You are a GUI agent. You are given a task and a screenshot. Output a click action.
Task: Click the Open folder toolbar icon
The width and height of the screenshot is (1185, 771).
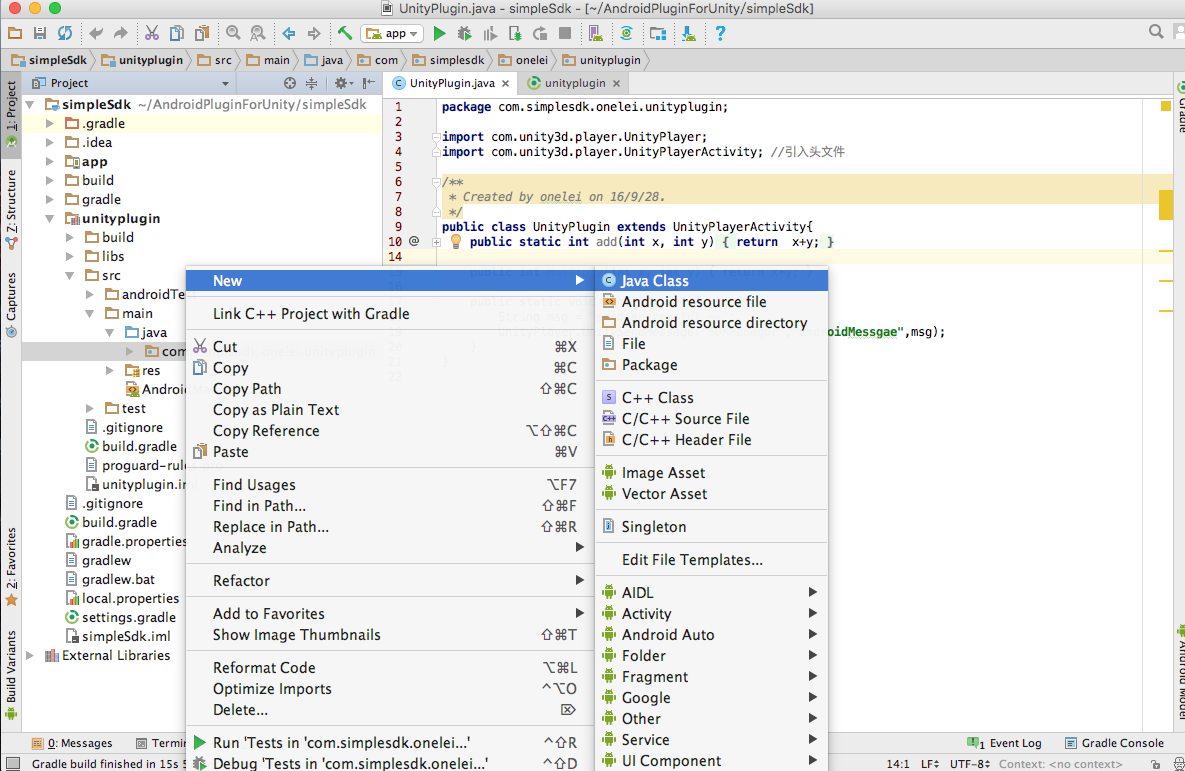coord(14,33)
